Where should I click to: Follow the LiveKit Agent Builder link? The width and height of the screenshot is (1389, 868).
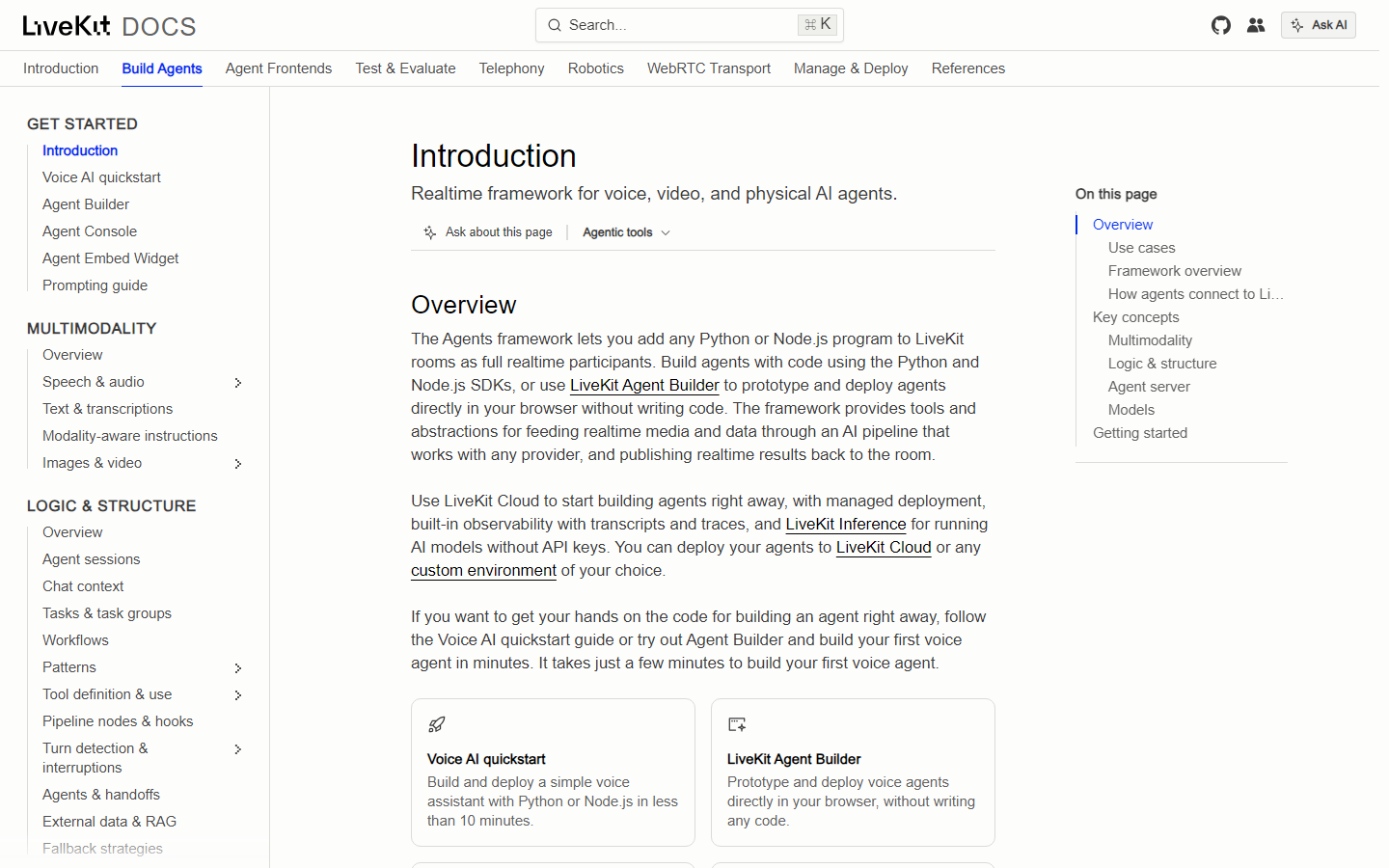pyautogui.click(x=644, y=385)
